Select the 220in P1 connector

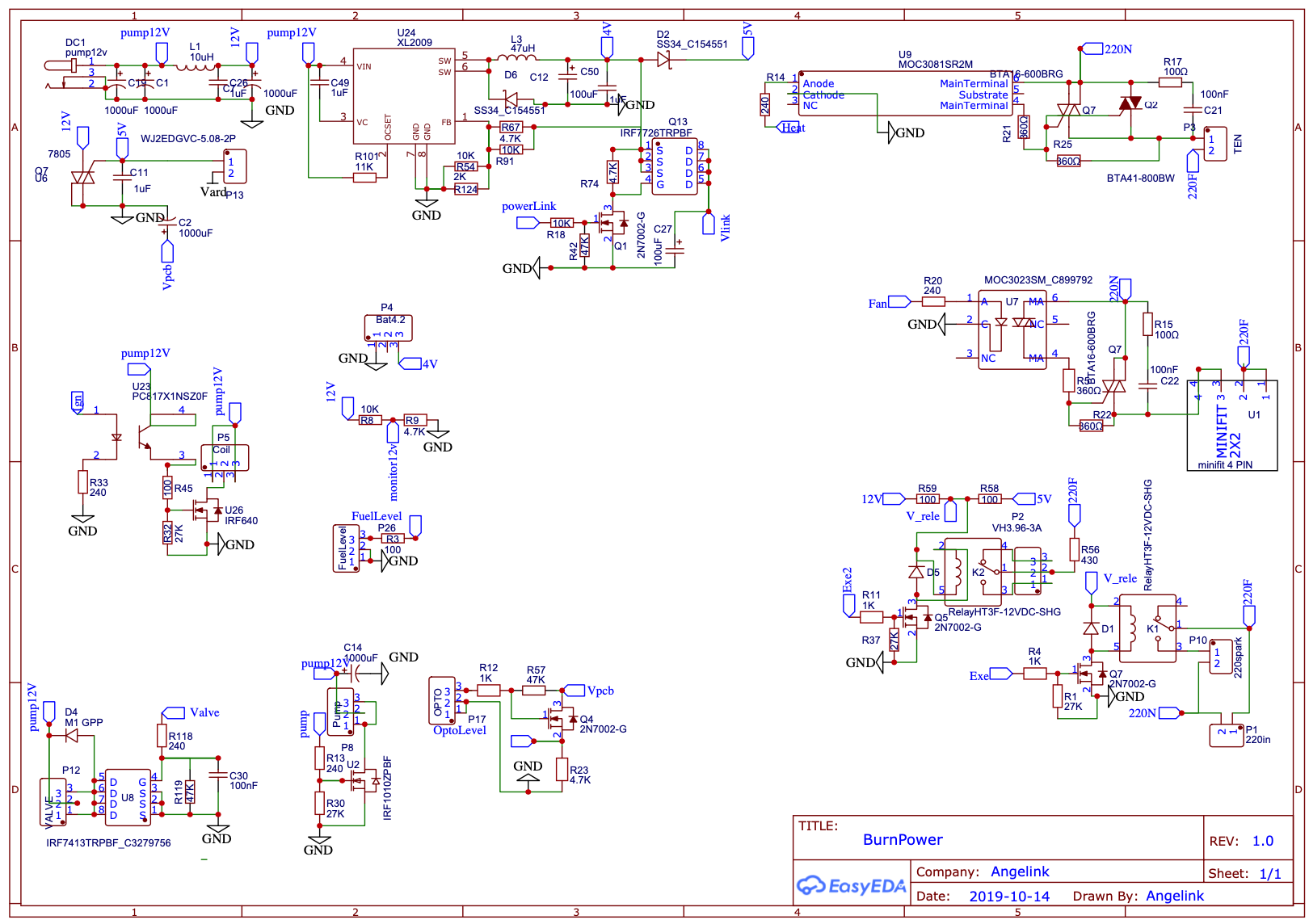(1226, 736)
